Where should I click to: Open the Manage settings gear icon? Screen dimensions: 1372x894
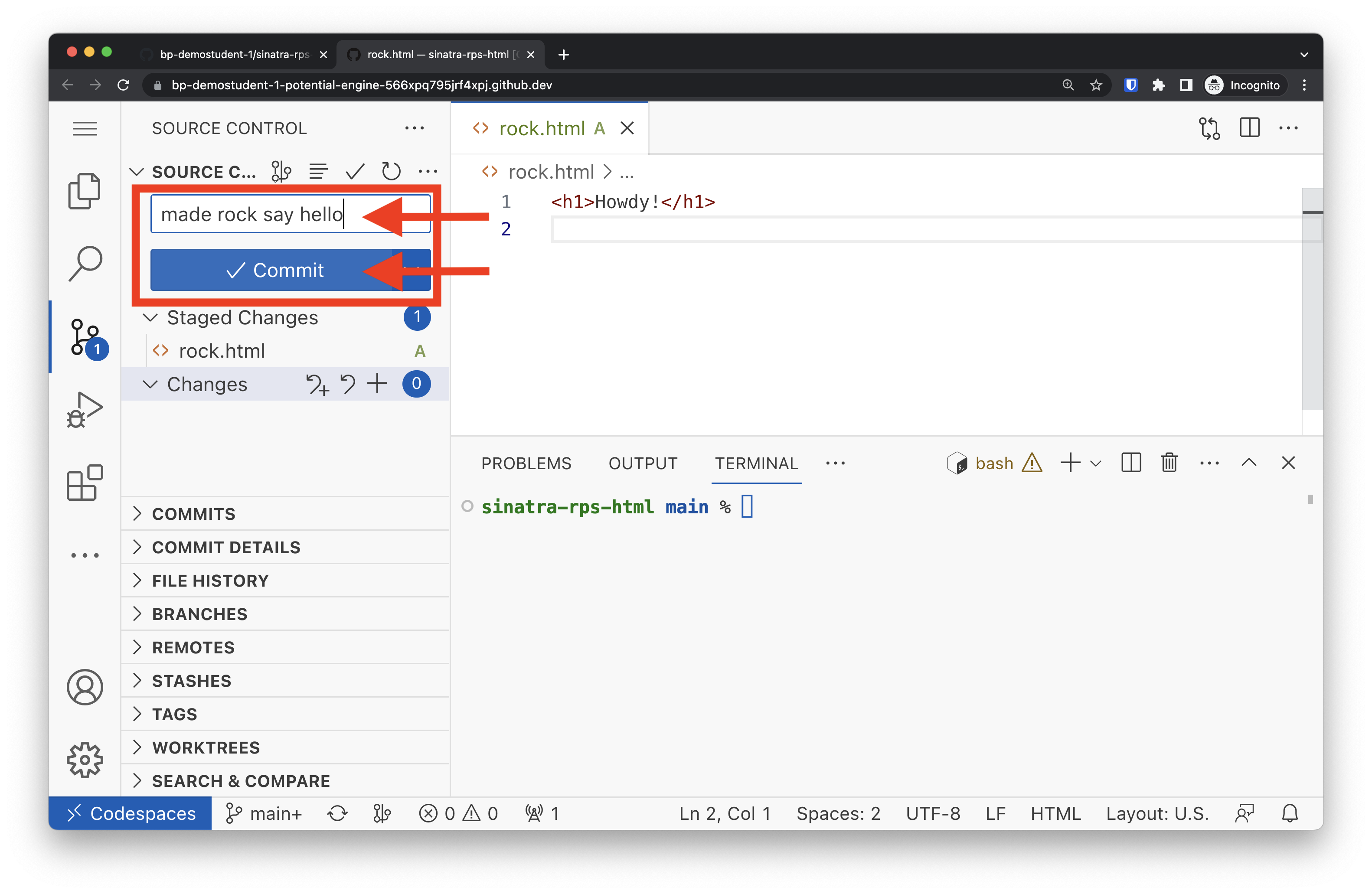85,759
